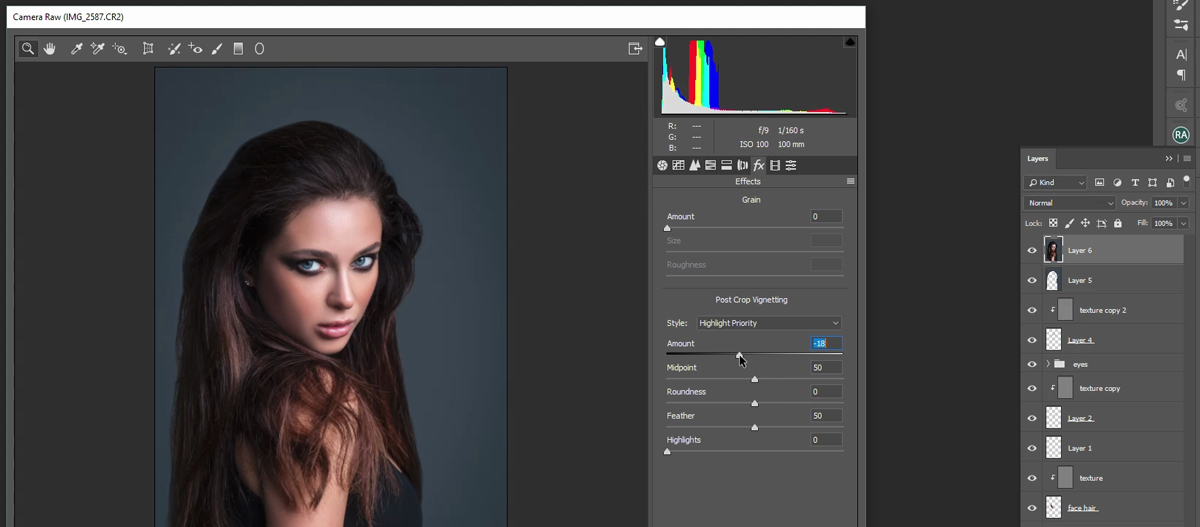Screen dimensions: 1200x527
Task: Switch to the HSL Adjustments tab
Action: pyautogui.click(x=710, y=165)
